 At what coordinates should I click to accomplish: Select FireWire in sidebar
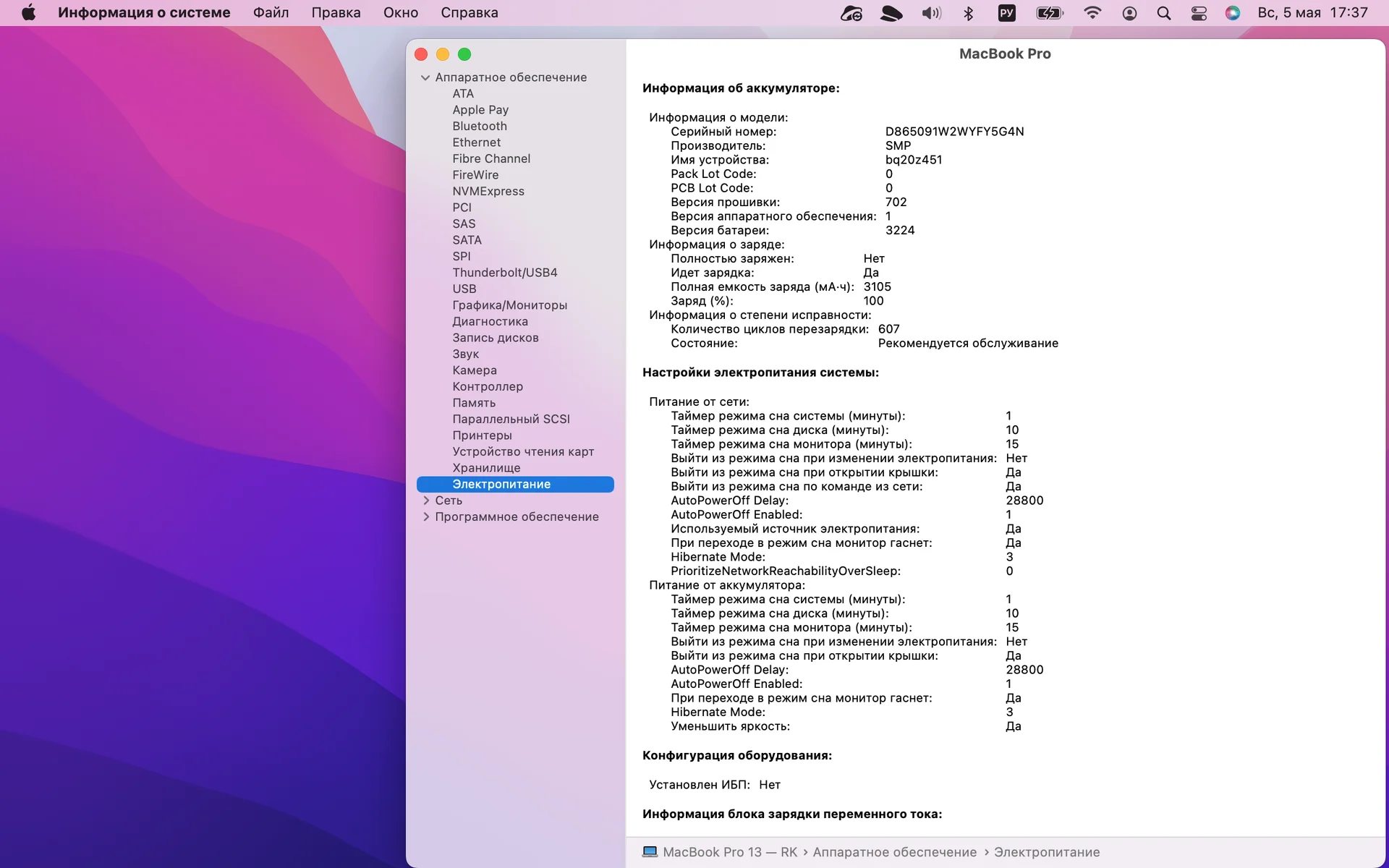[475, 175]
